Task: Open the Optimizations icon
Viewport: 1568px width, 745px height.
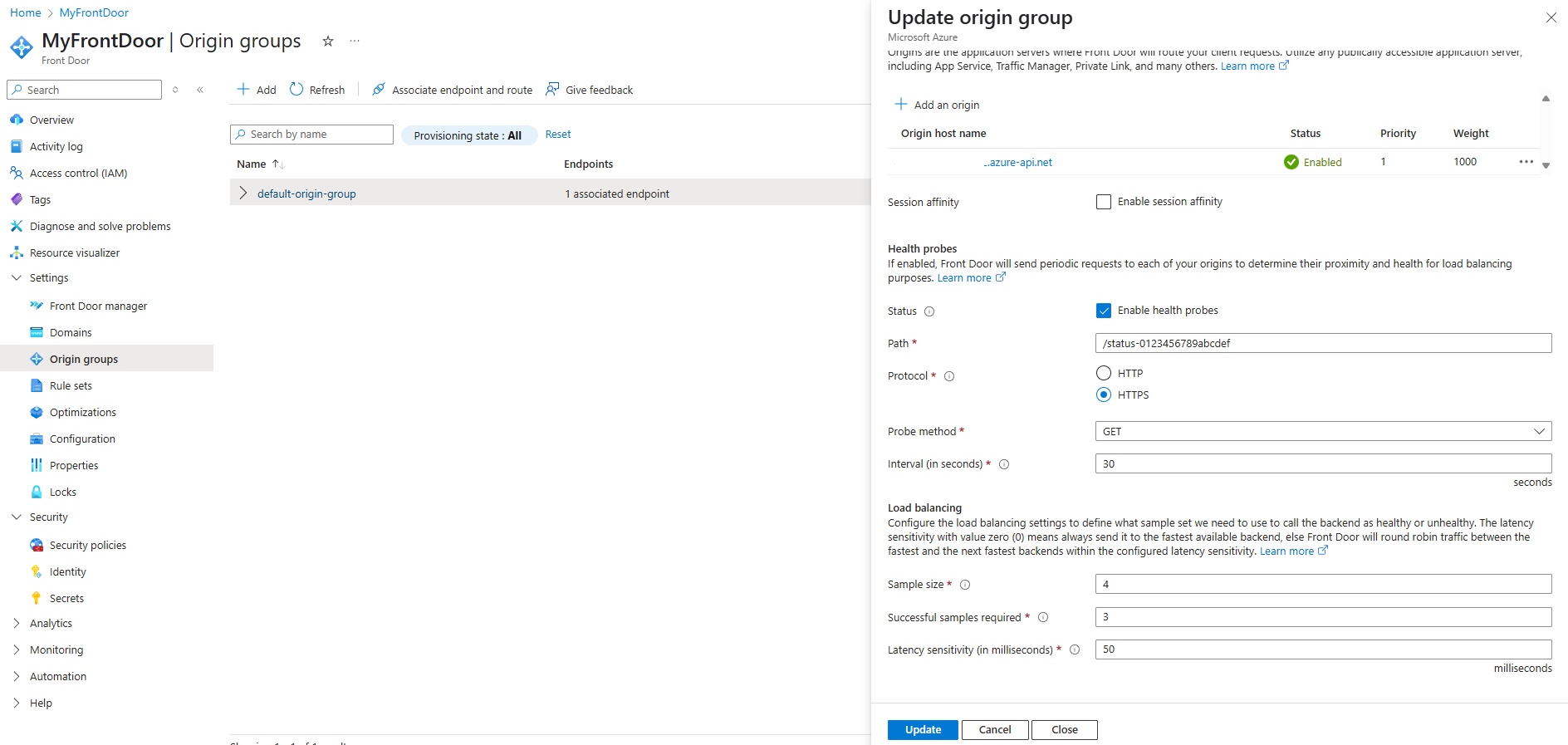Action: [37, 412]
